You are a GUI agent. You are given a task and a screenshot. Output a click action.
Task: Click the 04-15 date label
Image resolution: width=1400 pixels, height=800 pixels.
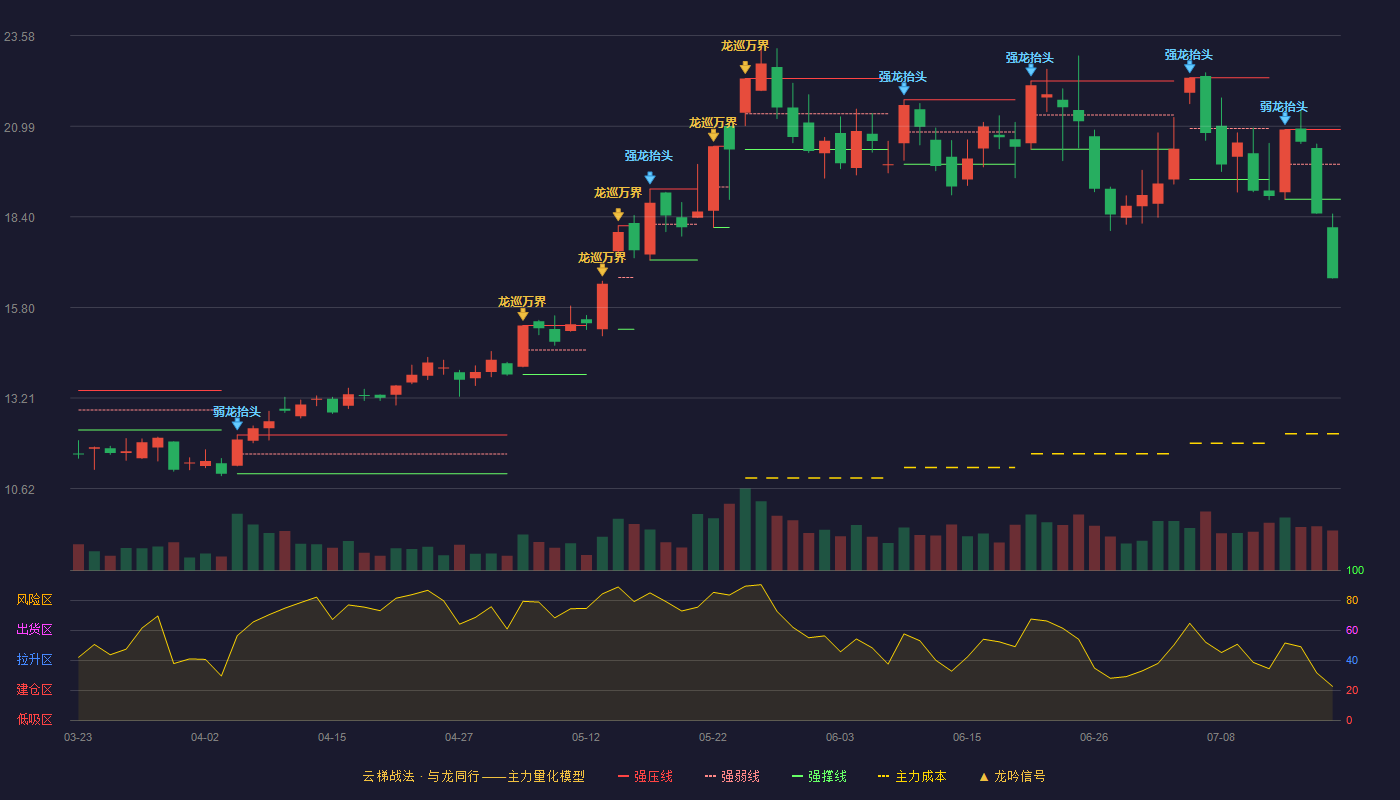(x=332, y=737)
